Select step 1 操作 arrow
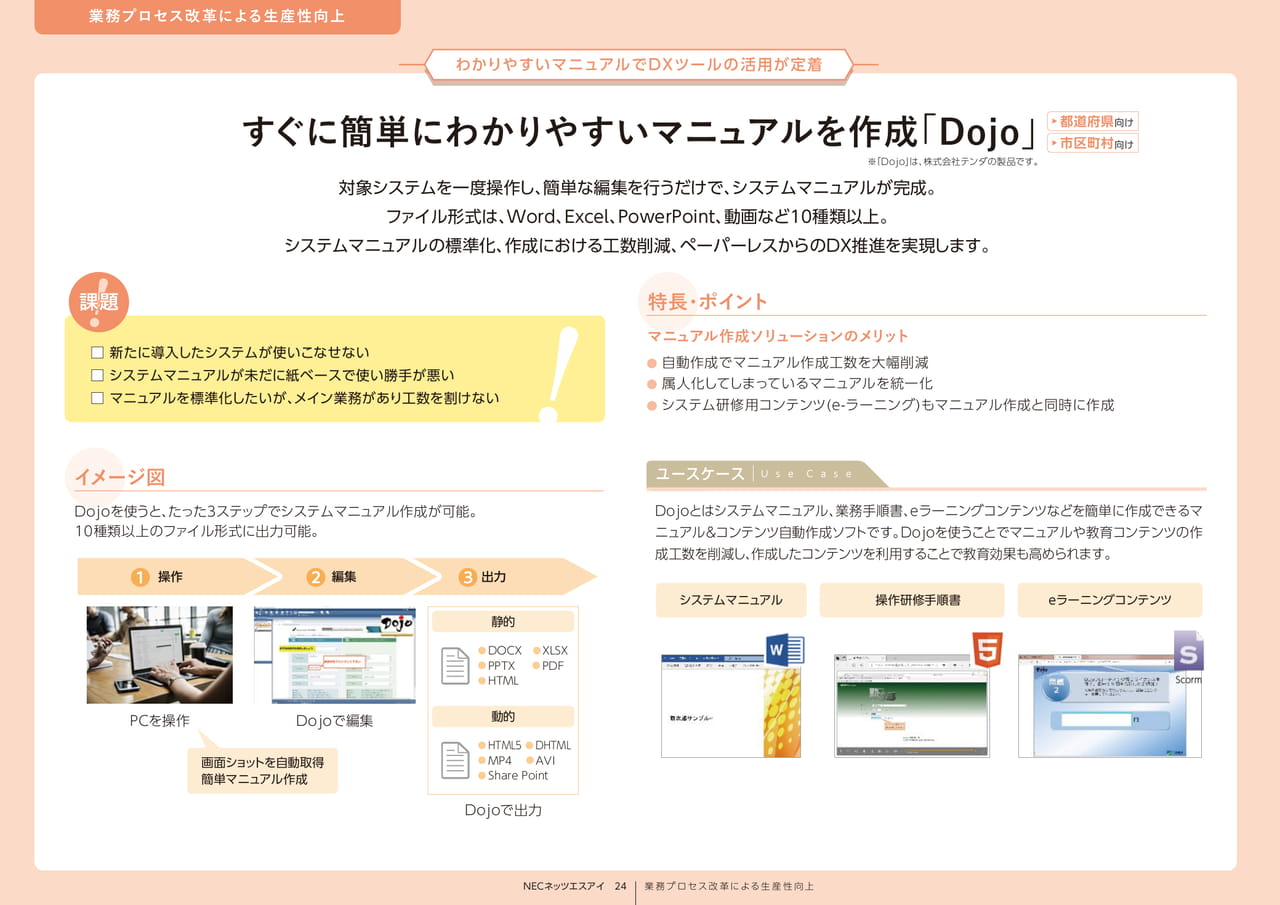This screenshot has width=1280, height=905. 175,577
